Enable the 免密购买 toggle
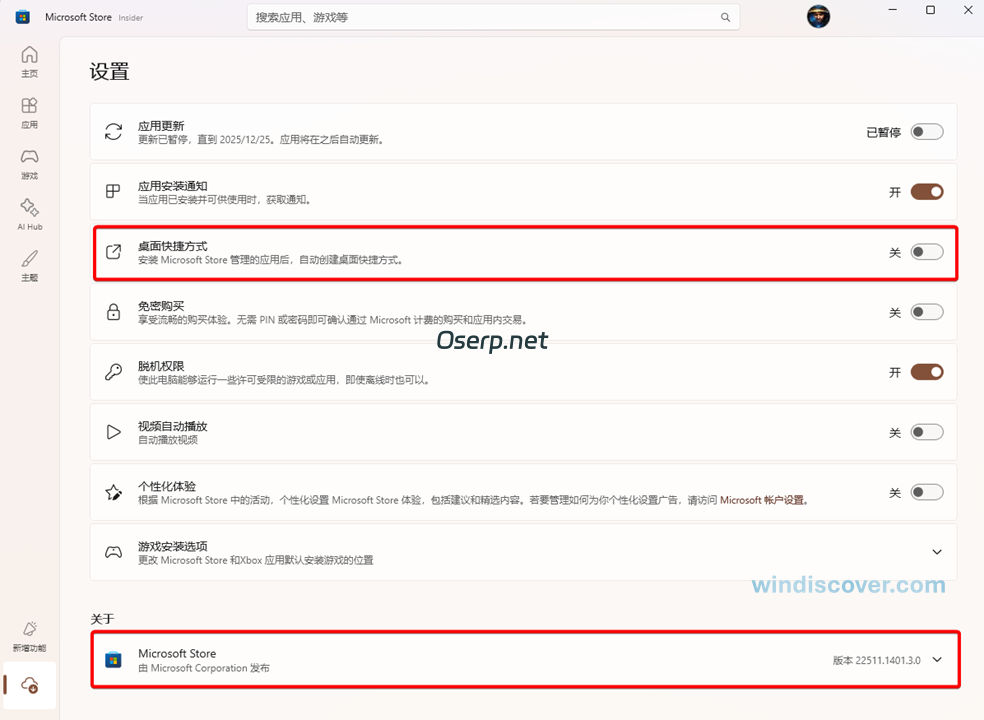This screenshot has height=720, width=984. point(926,311)
